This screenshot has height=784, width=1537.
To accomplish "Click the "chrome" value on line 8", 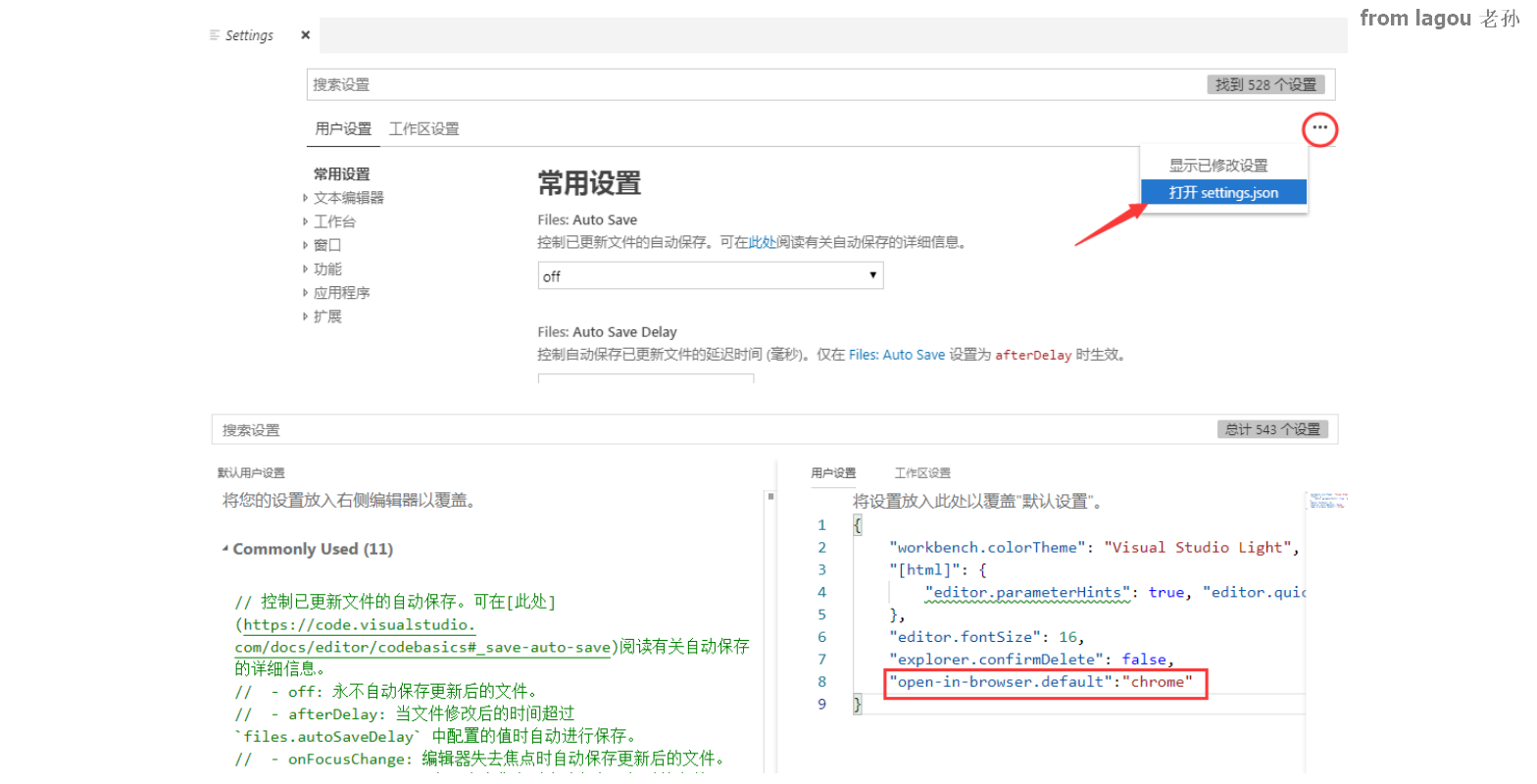I will pos(1158,682).
